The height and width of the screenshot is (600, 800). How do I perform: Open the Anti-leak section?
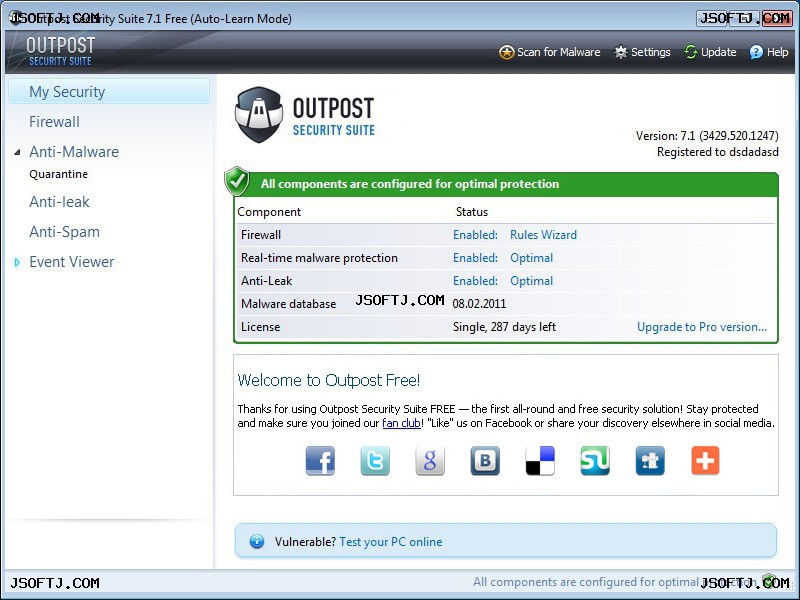59,202
